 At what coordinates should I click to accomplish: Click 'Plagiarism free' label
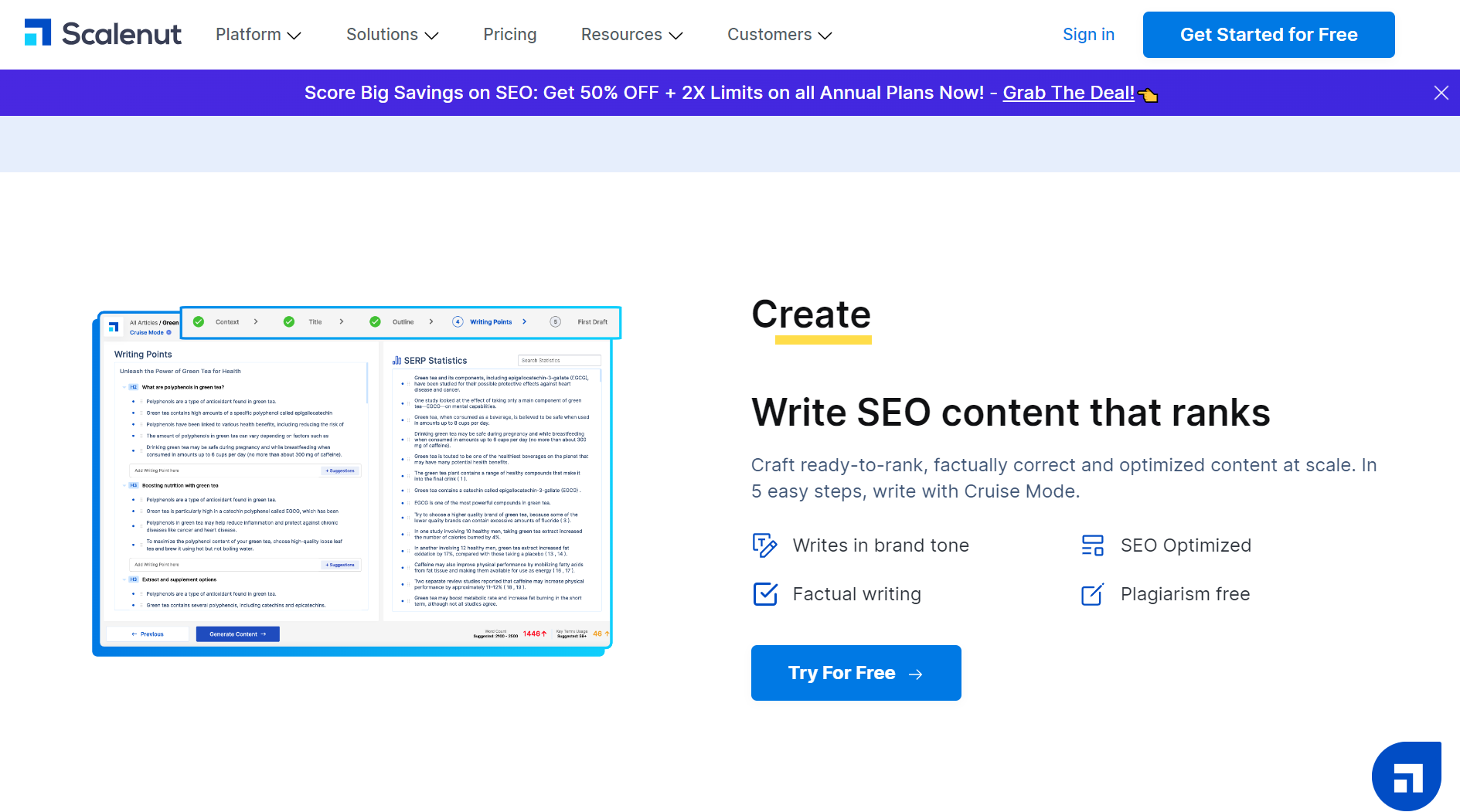pos(1186,594)
